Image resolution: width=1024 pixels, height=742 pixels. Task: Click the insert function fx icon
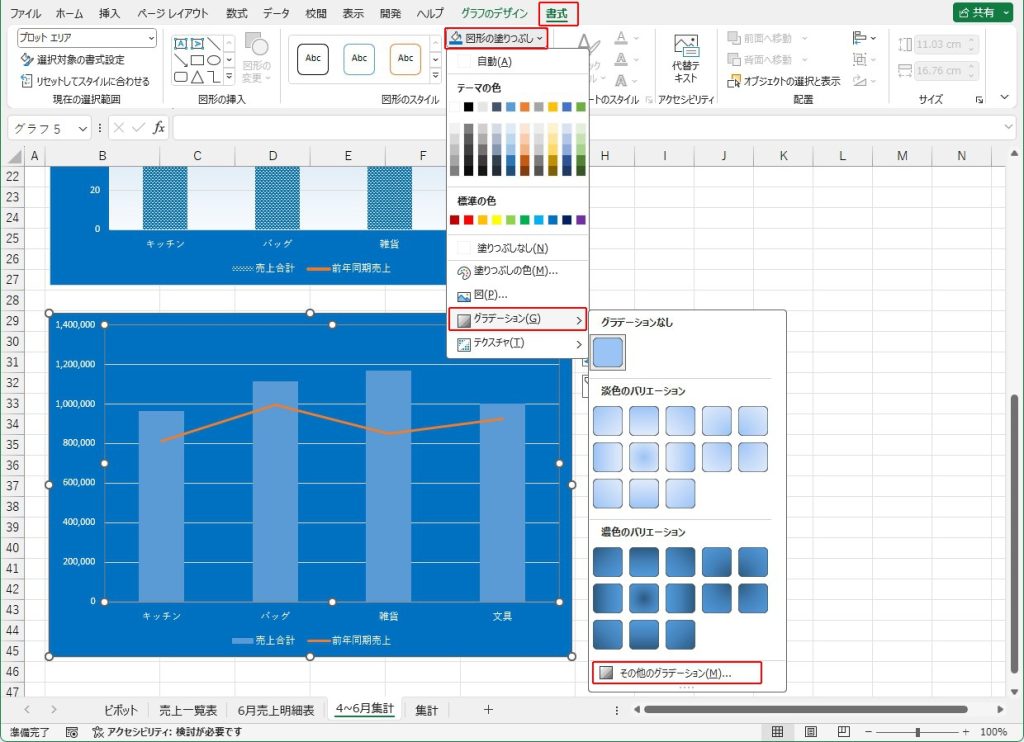(159, 128)
